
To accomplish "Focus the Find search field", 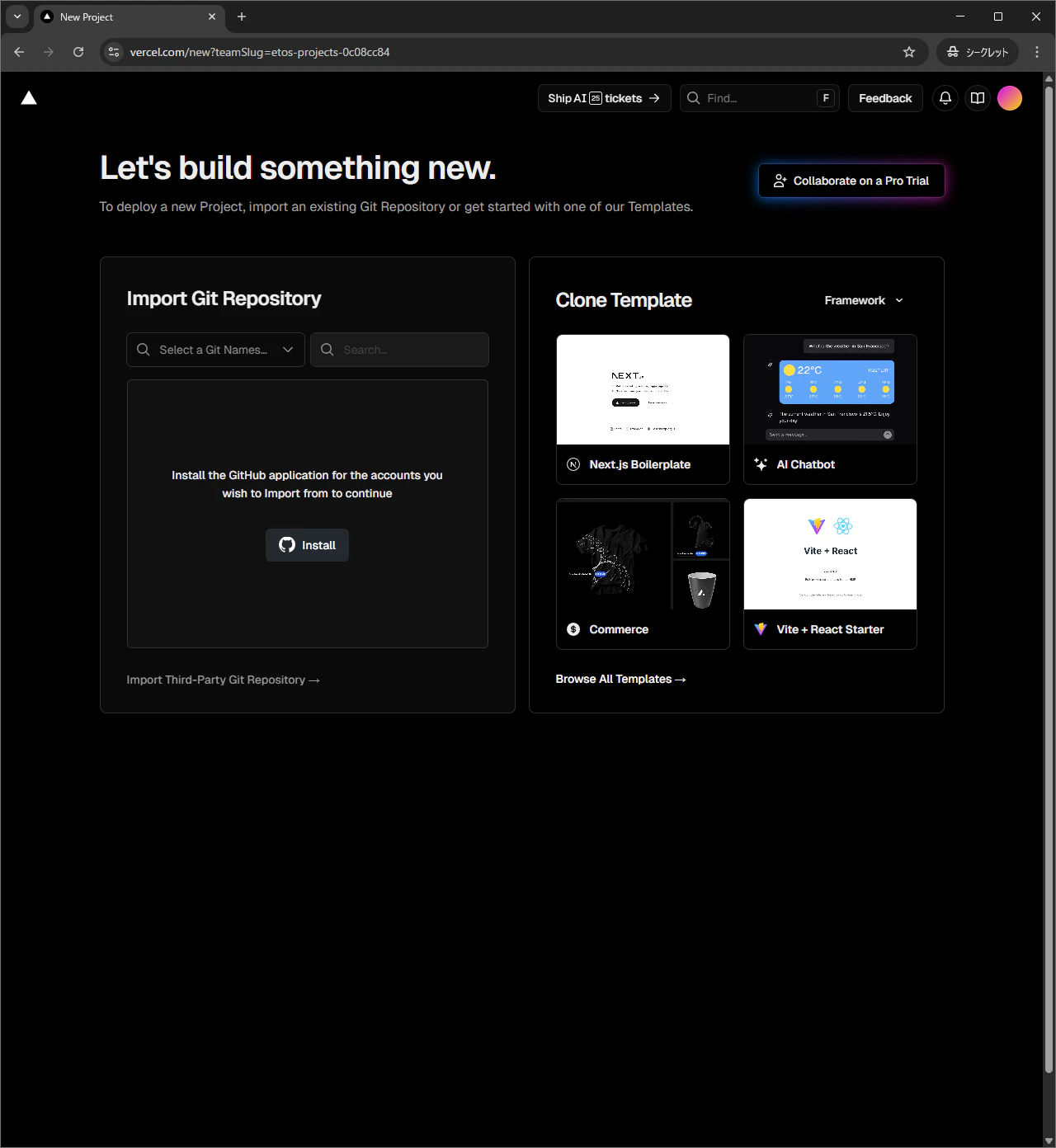I will pyautogui.click(x=760, y=98).
